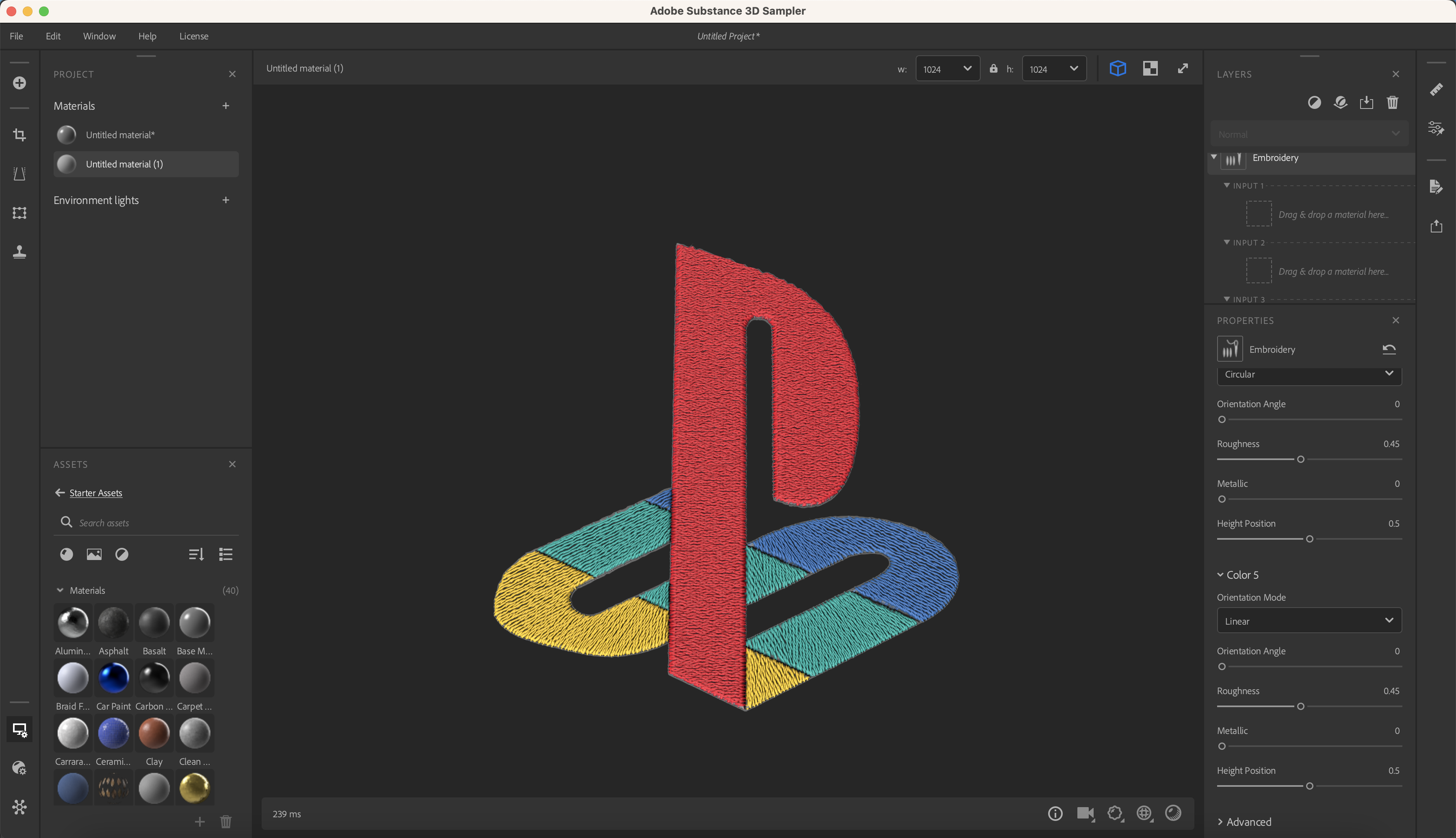This screenshot has height=838, width=1456.
Task: Open the palette settings icon in bottom-left sidebar
Action: click(x=19, y=768)
